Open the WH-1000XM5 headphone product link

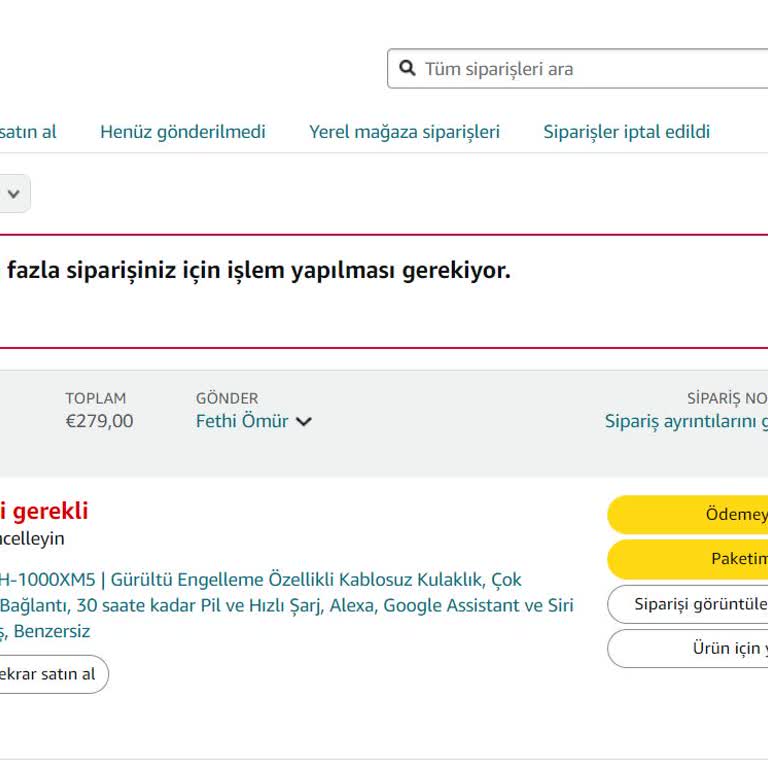tap(287, 605)
